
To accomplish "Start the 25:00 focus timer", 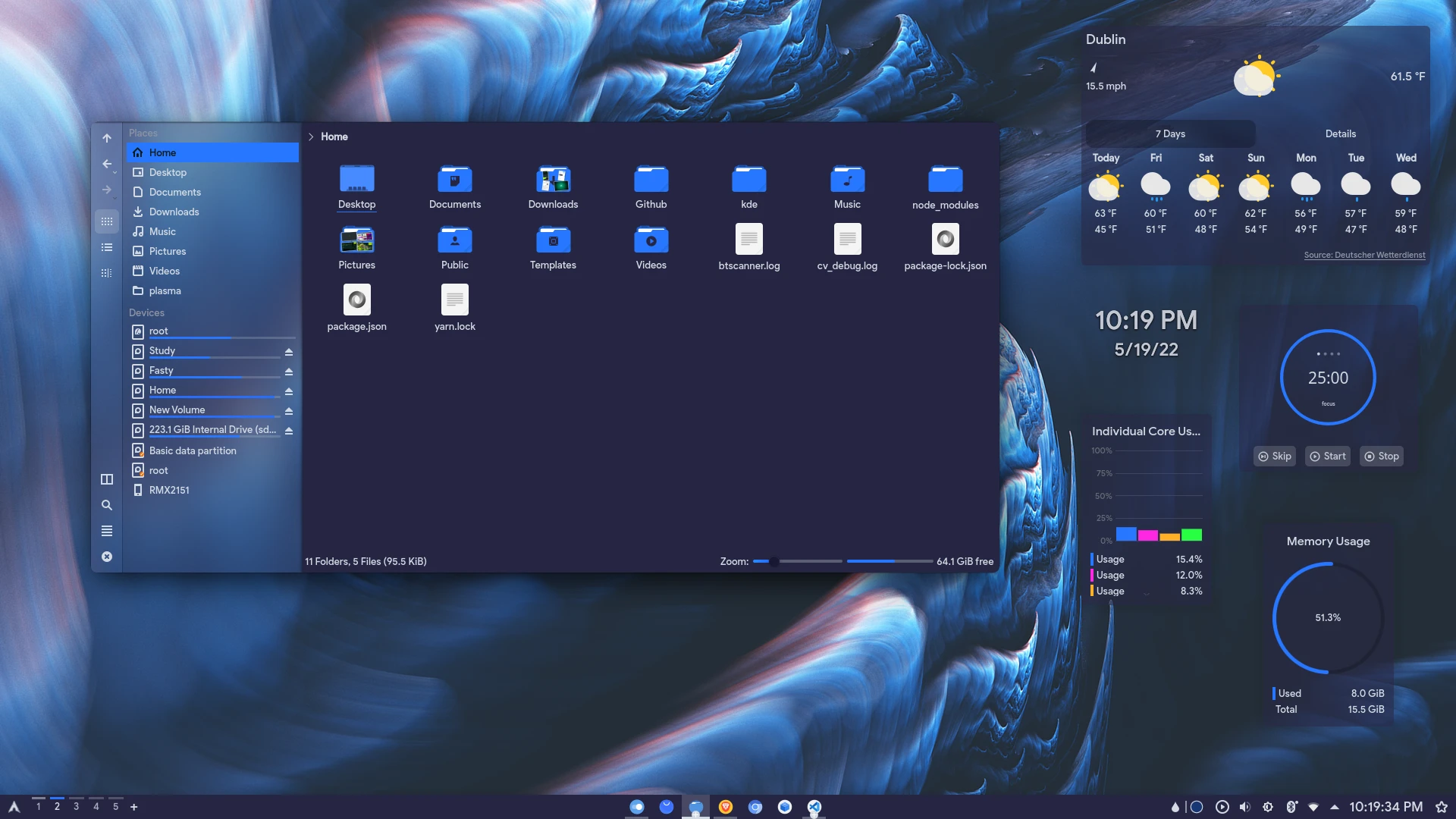I will coord(1327,457).
